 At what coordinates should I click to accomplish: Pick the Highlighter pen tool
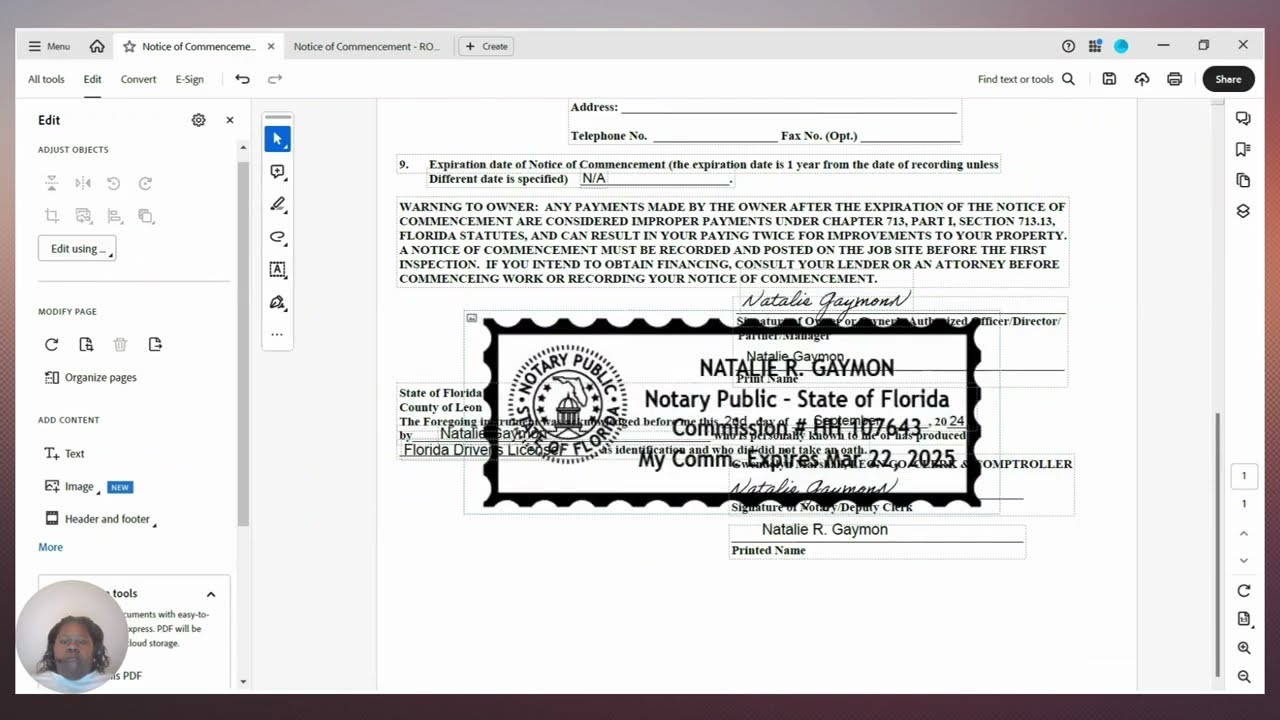(x=277, y=204)
